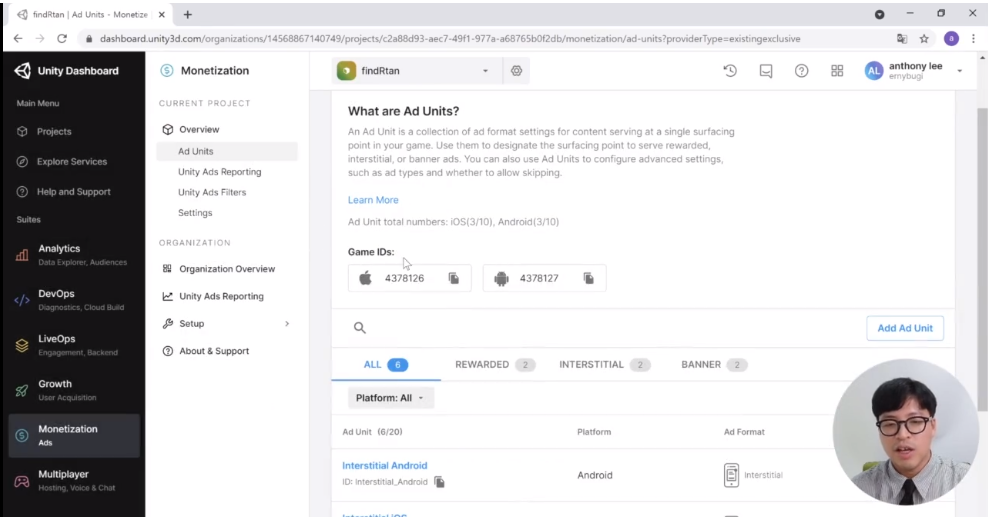Open the help question mark icon
This screenshot has width=988, height=517.
pos(801,71)
